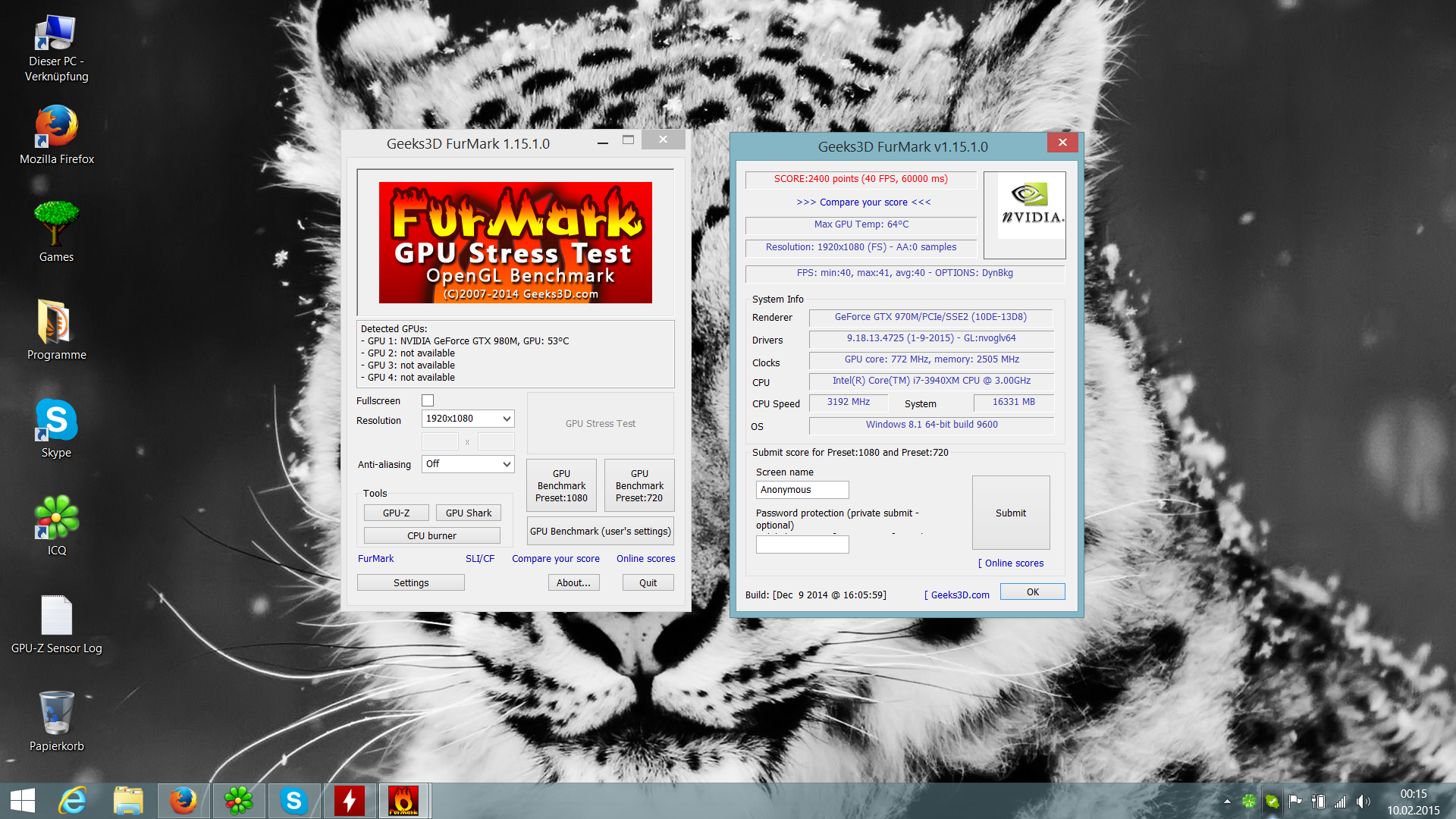Launch Internet Explorer from taskbar
Screen dimensions: 1456x819
tap(74, 801)
